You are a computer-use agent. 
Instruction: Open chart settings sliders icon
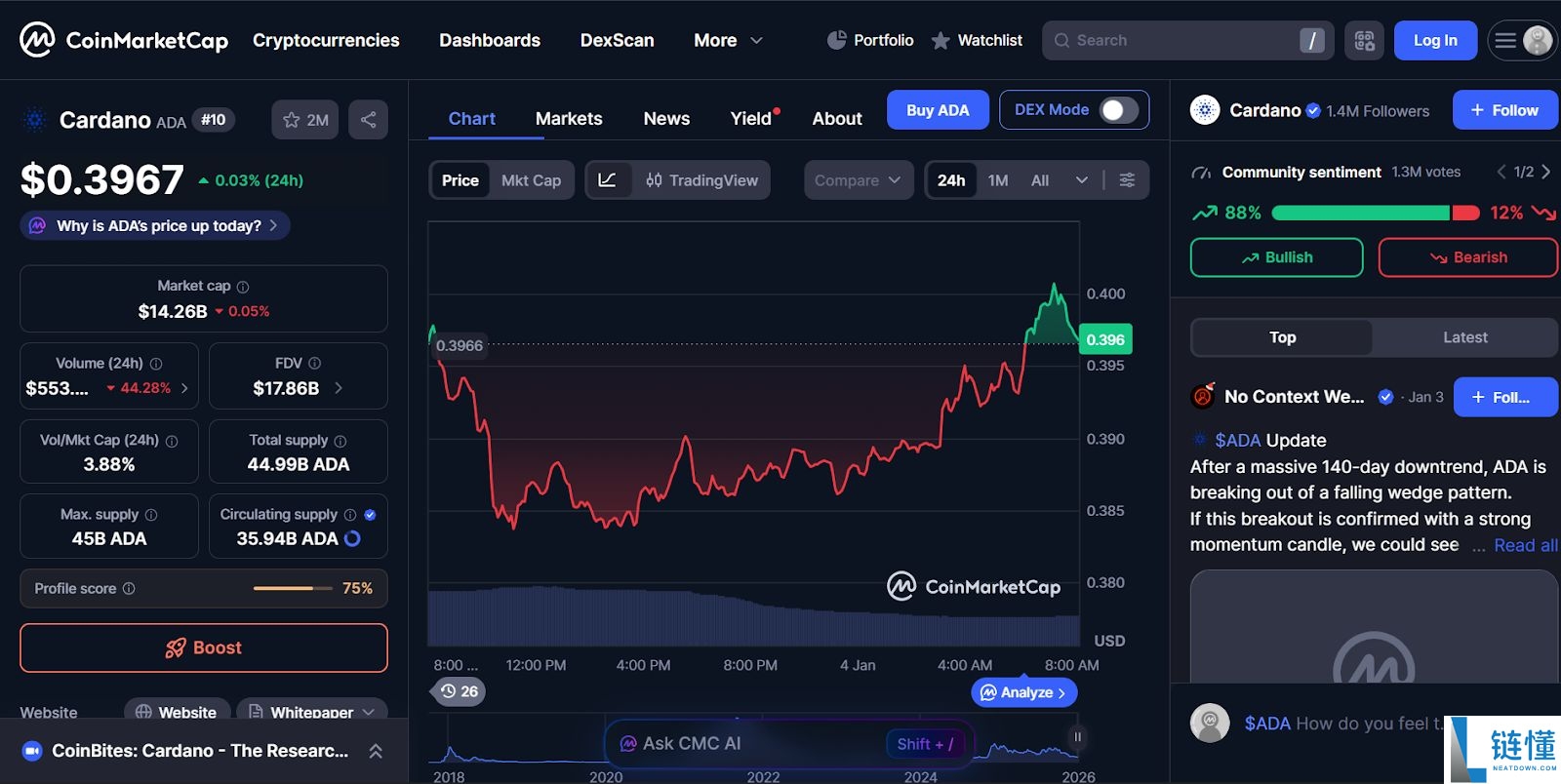click(x=1127, y=180)
